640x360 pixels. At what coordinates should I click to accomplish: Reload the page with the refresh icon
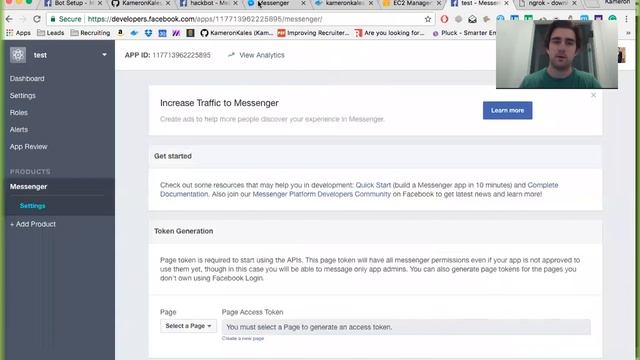click(37, 19)
